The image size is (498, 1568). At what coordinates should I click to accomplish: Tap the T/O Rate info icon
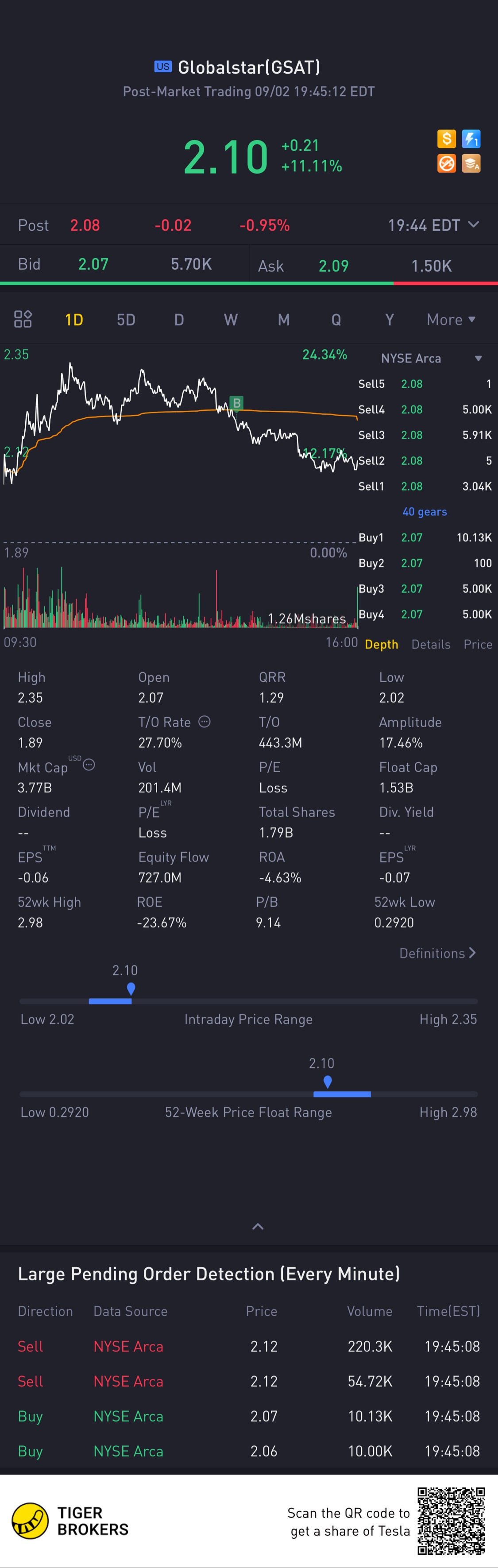(205, 721)
